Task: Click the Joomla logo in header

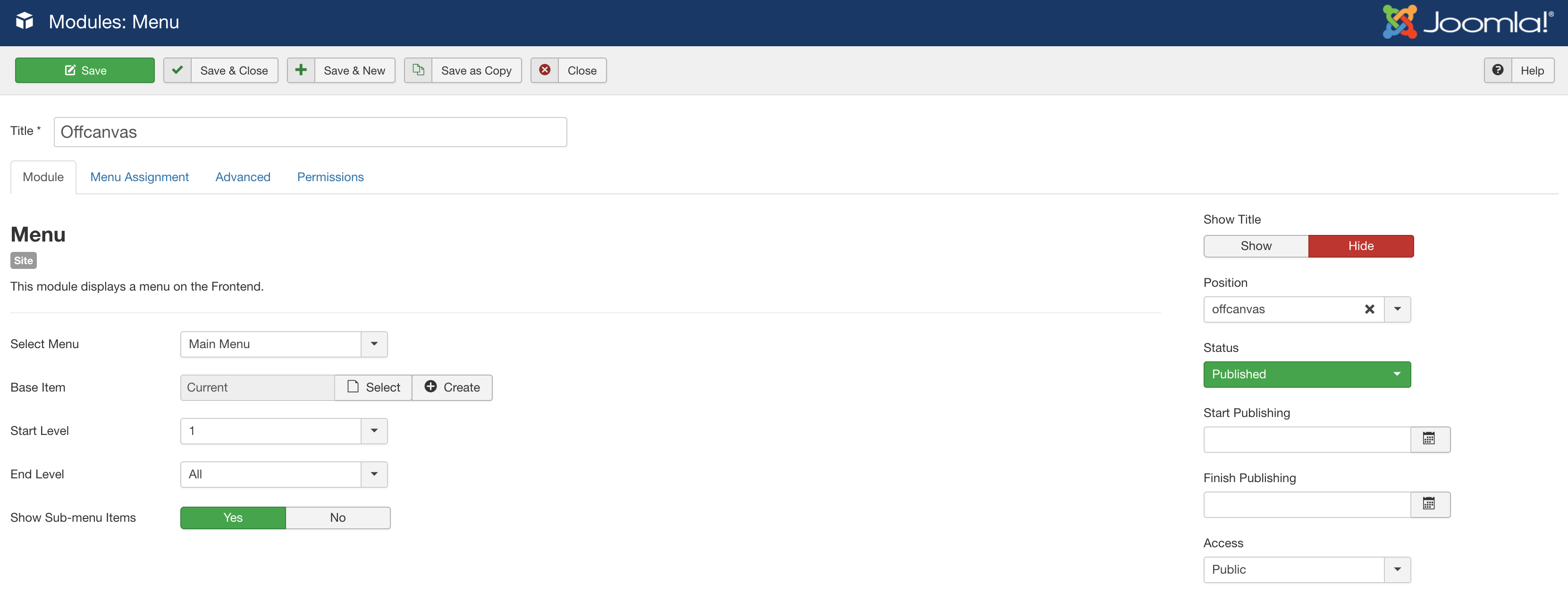Action: coord(1467,22)
